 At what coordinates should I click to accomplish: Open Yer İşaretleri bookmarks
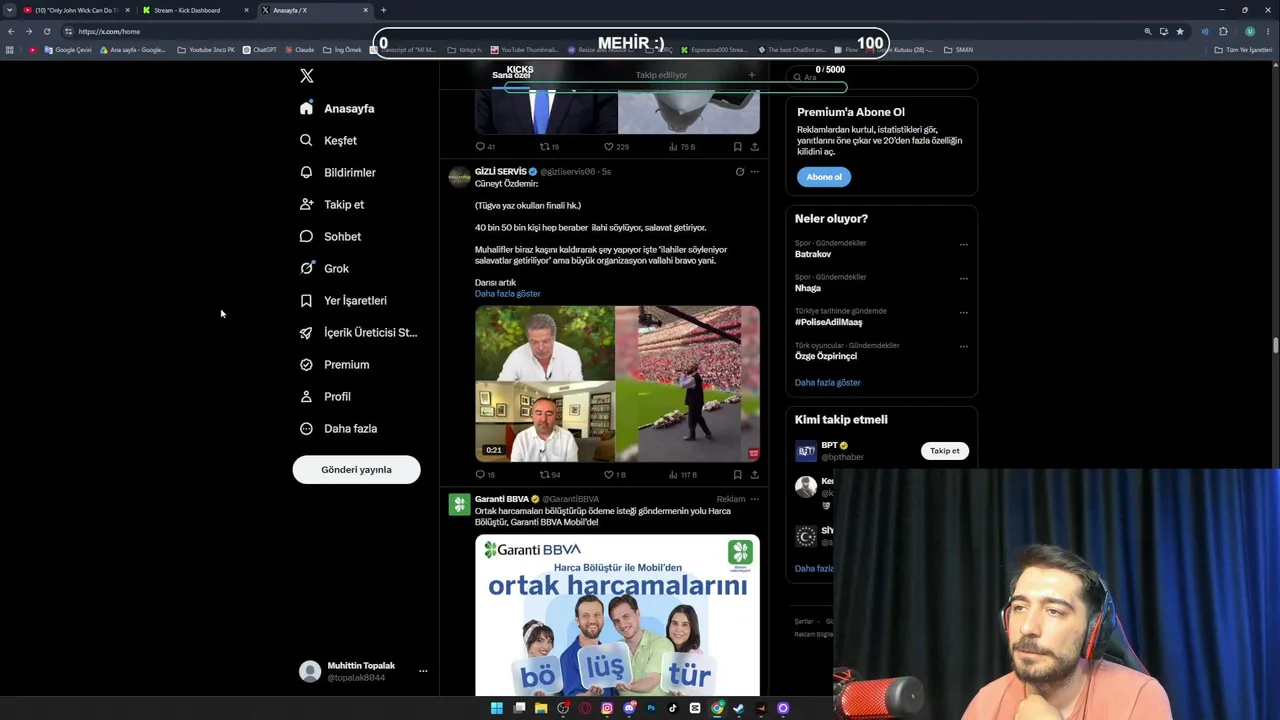pos(343,300)
